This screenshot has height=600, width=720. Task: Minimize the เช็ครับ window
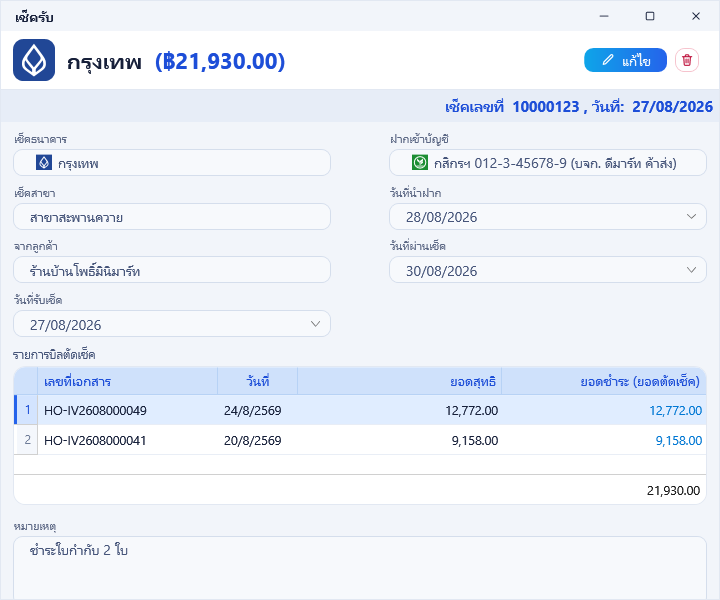click(x=604, y=16)
